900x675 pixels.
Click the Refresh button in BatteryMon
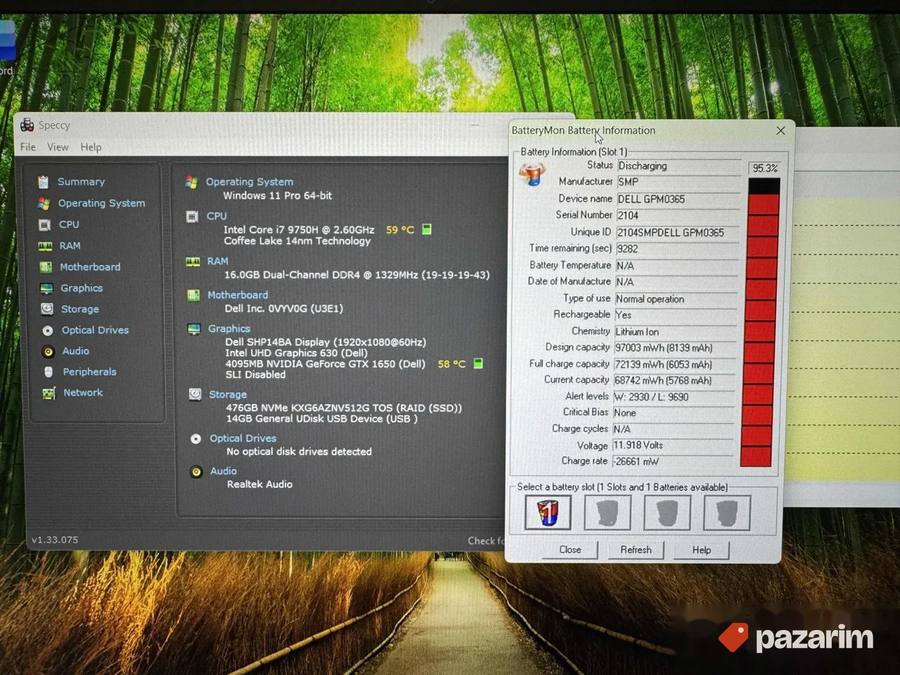point(636,550)
